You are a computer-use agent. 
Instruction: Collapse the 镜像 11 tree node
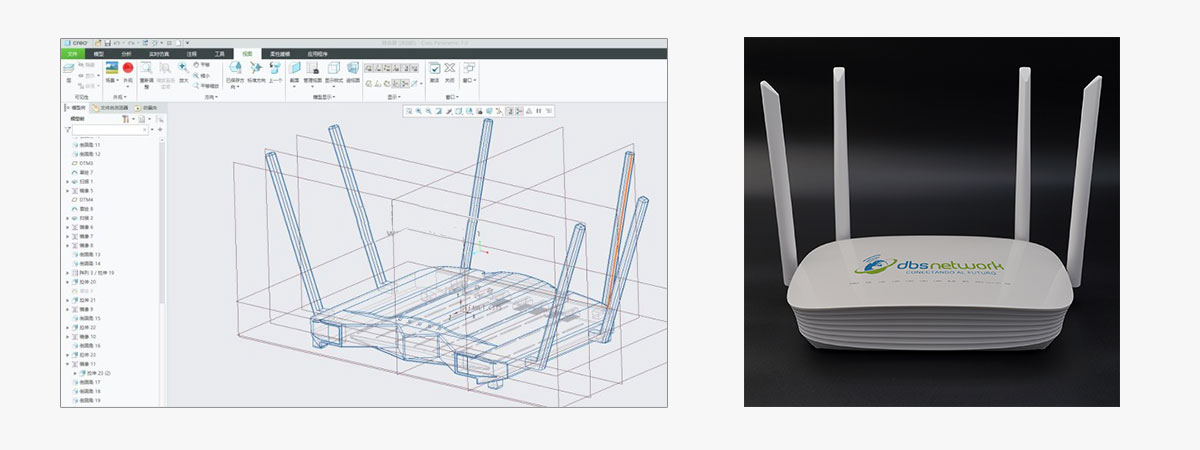tap(68, 364)
